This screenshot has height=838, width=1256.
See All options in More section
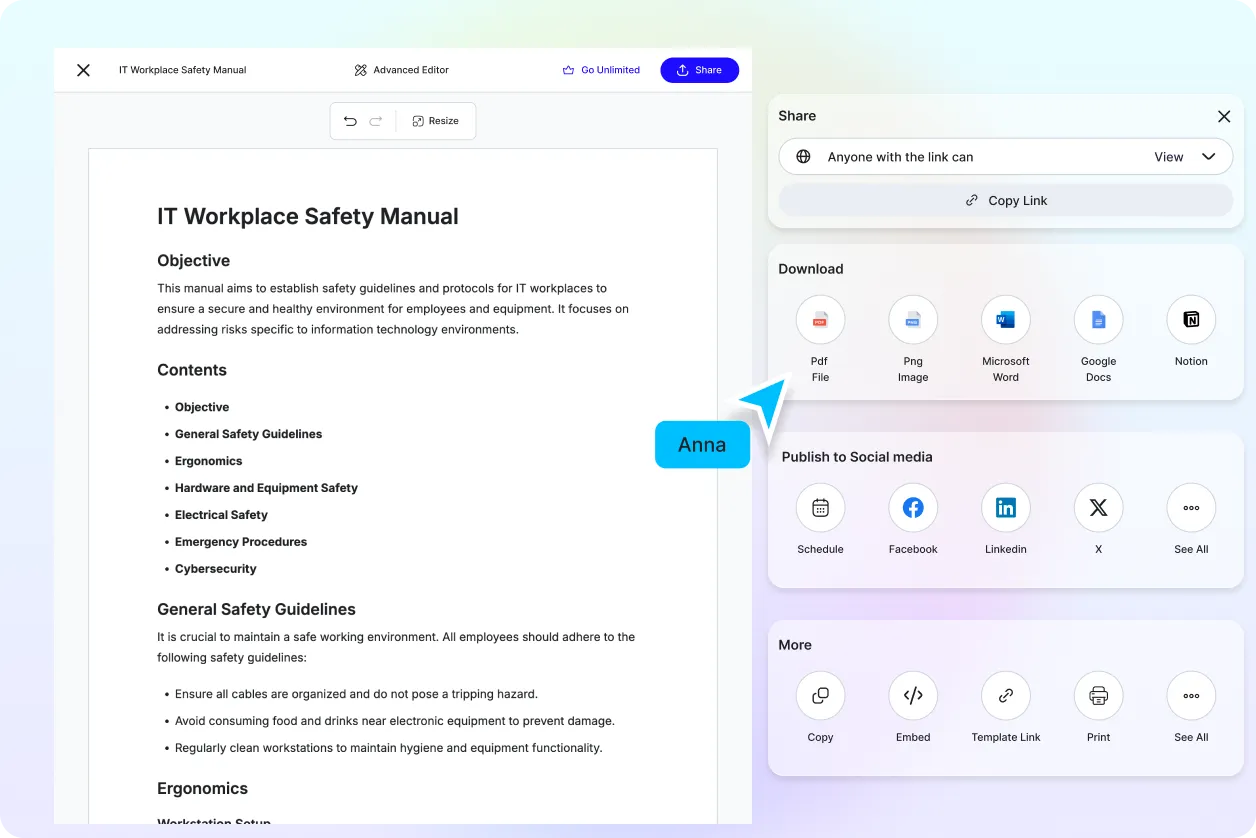(x=1190, y=696)
